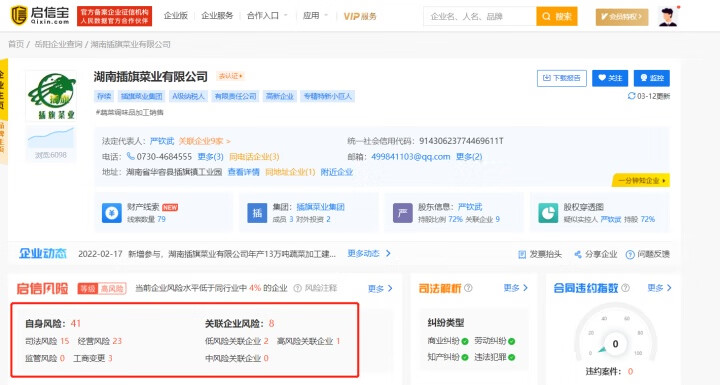Open the 企业服务 menu item
The width and height of the screenshot is (720, 385).
217,16
